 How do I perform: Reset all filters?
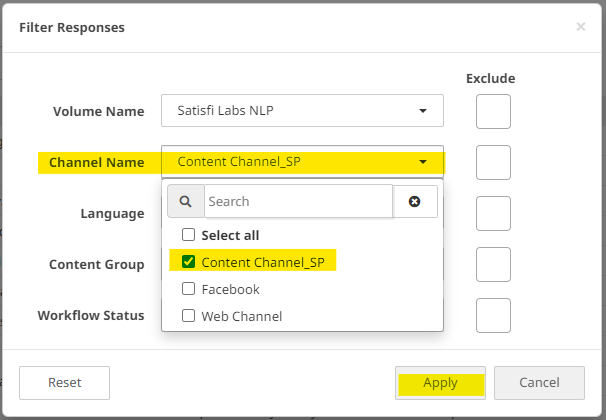(x=65, y=382)
